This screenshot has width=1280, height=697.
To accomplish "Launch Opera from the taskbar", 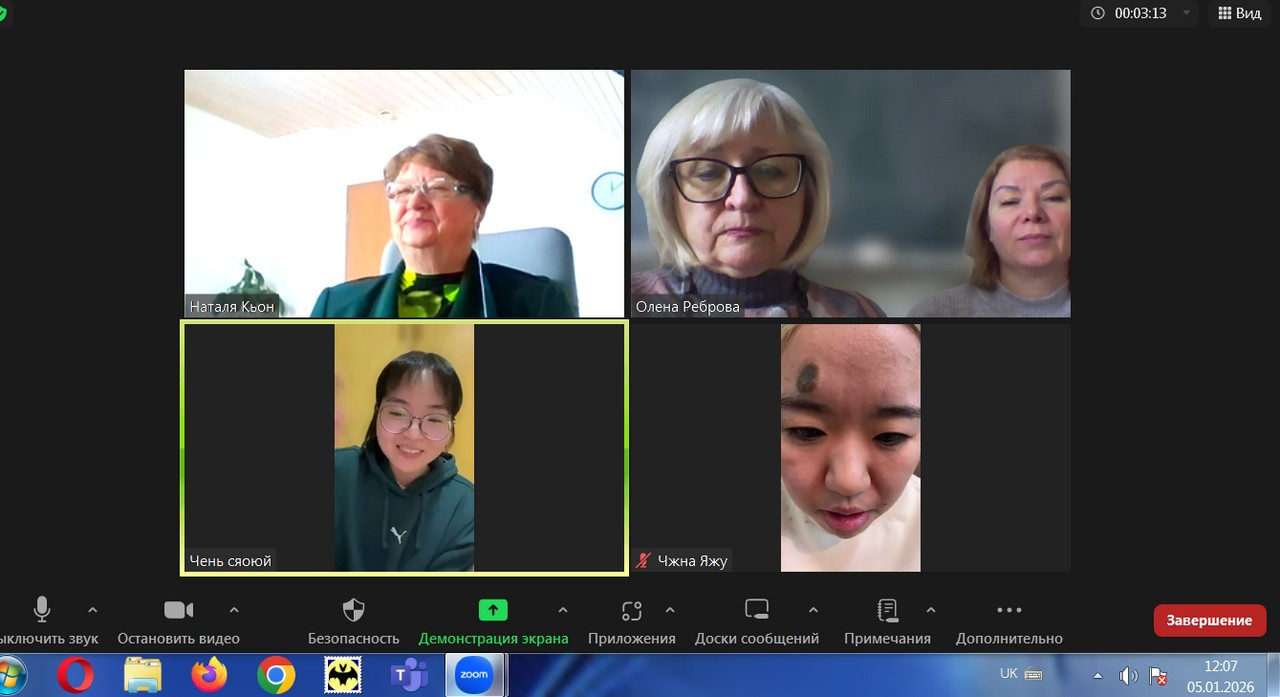I will pyautogui.click(x=75, y=675).
